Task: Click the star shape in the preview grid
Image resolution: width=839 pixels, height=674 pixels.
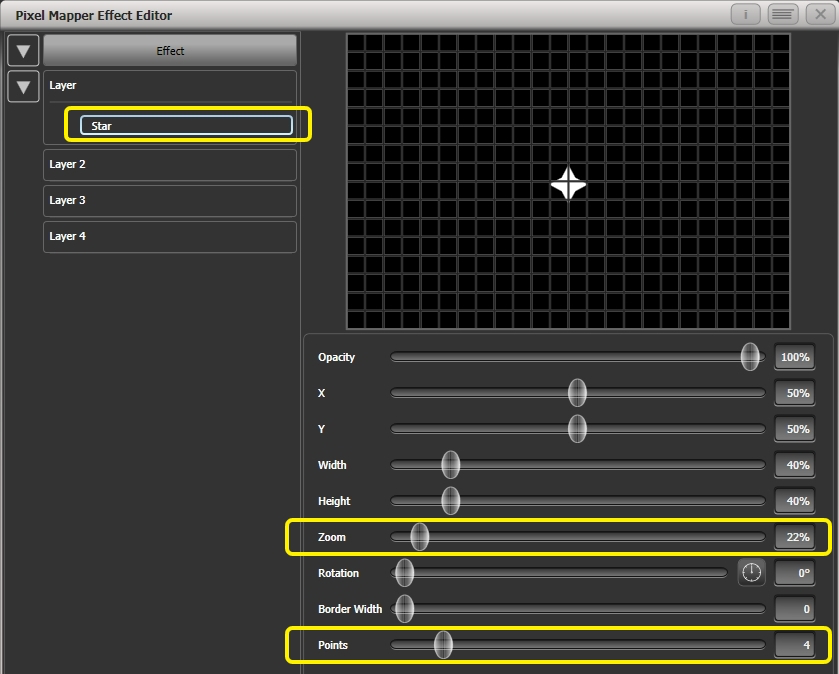Action: pos(569,184)
